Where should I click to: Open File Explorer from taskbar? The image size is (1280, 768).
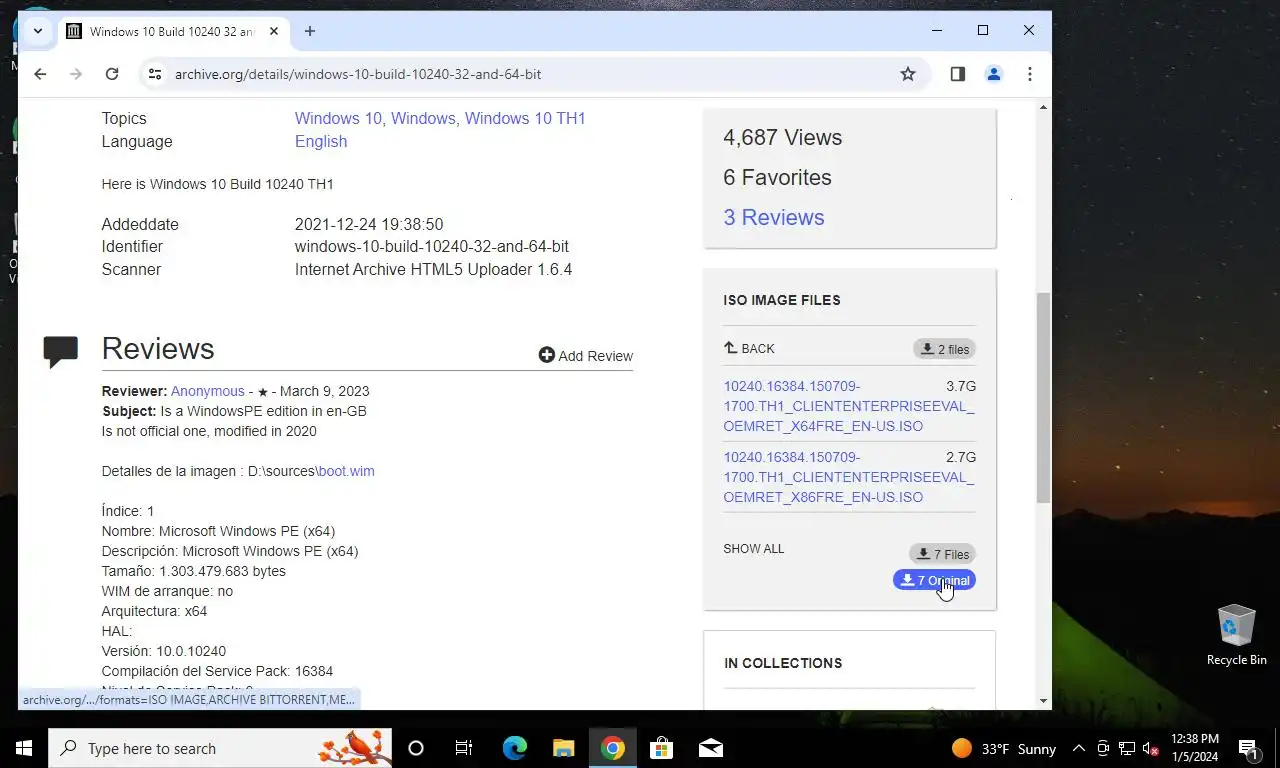[564, 748]
